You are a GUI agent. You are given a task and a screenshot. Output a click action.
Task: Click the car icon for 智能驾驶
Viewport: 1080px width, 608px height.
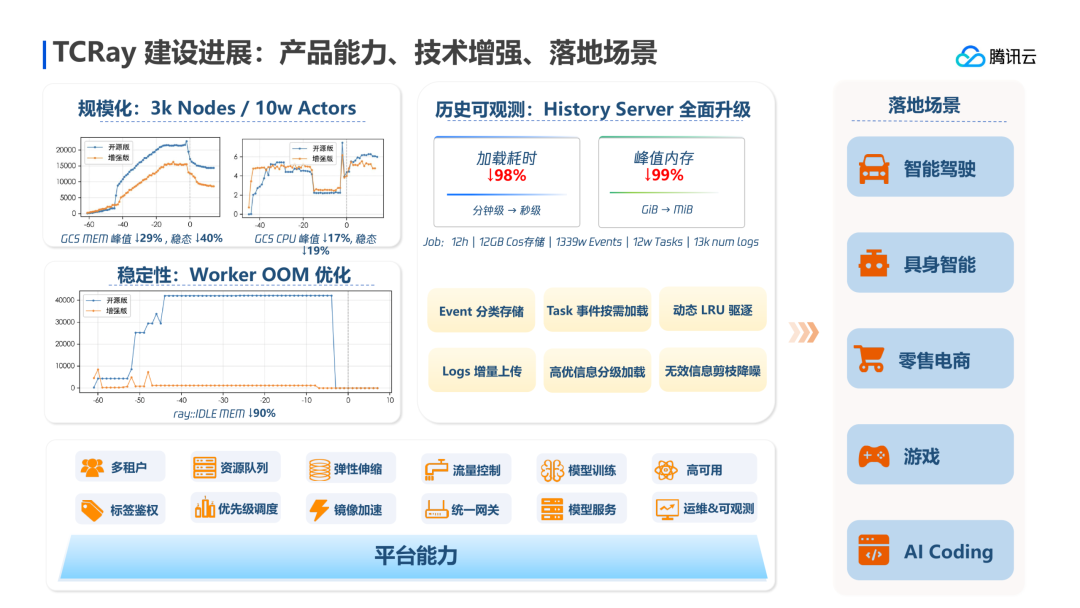(x=873, y=169)
